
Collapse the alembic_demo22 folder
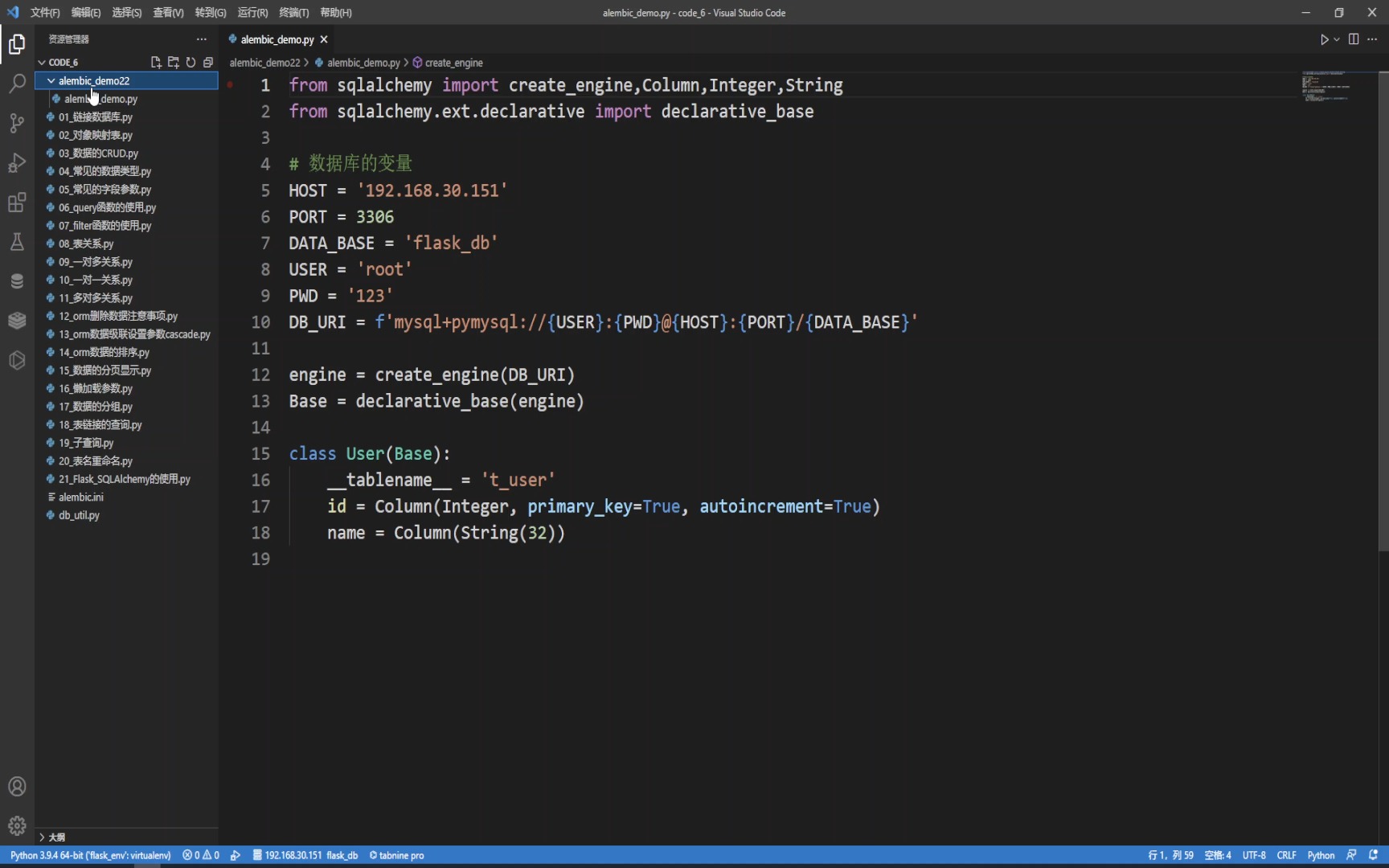click(51, 80)
